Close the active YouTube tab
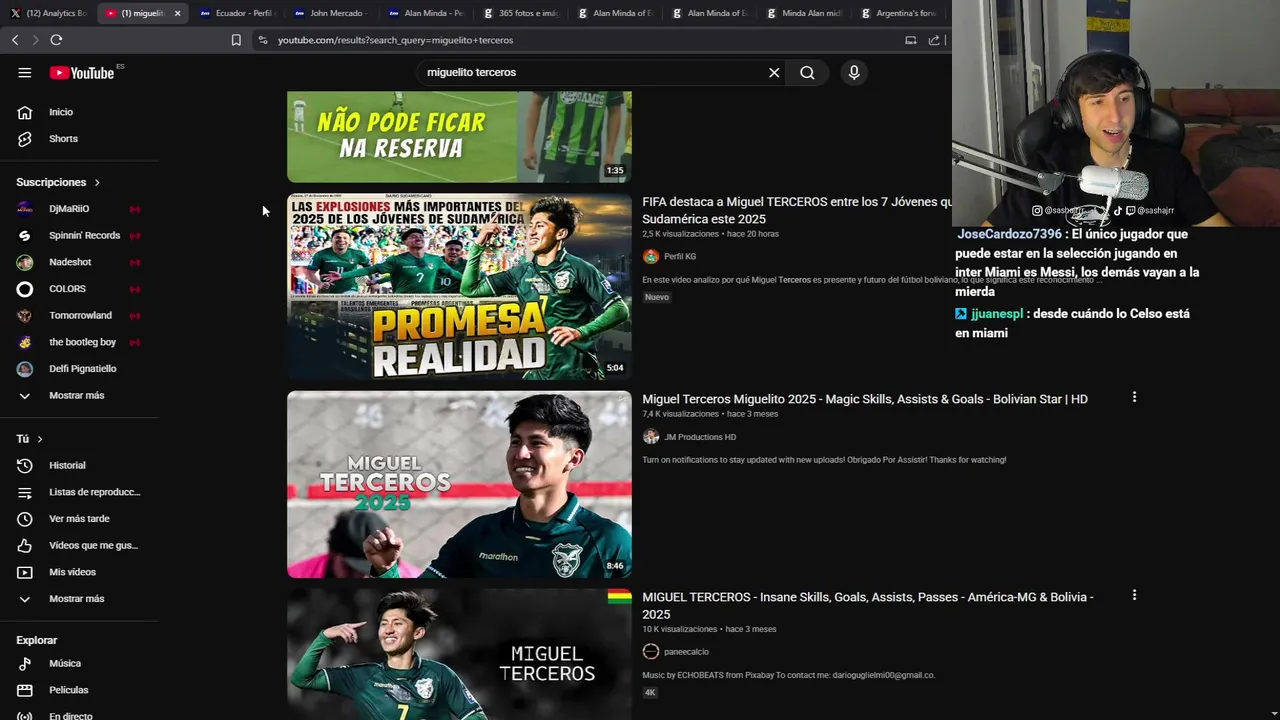This screenshot has width=1280, height=720. pyautogui.click(x=177, y=13)
